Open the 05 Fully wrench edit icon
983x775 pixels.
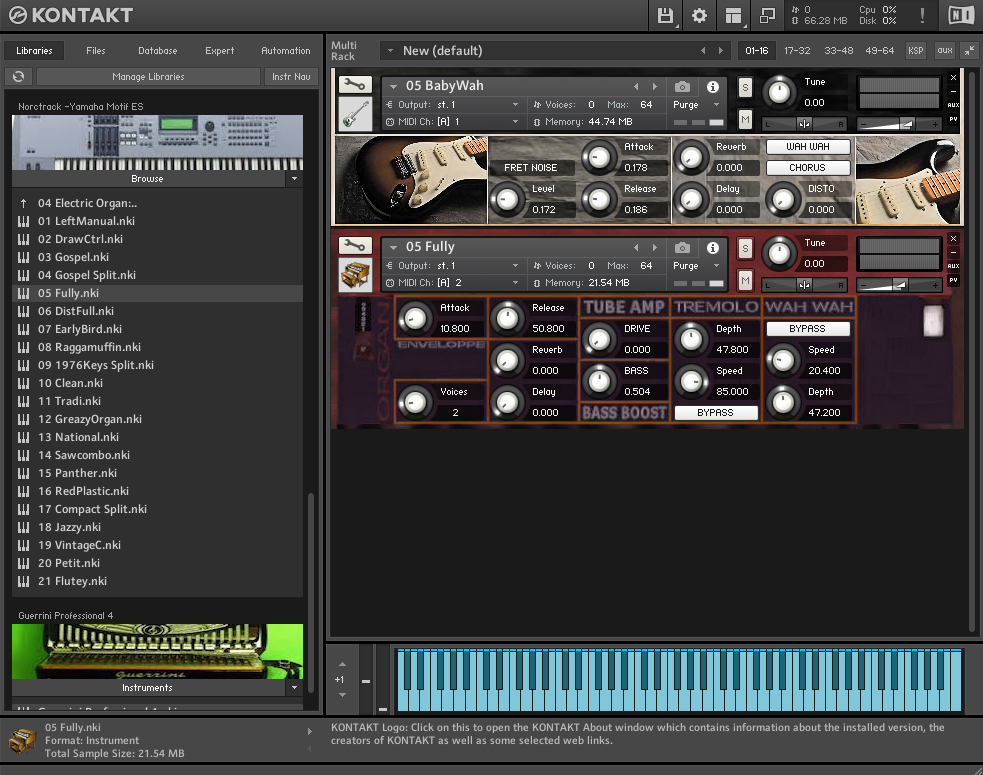tap(355, 246)
